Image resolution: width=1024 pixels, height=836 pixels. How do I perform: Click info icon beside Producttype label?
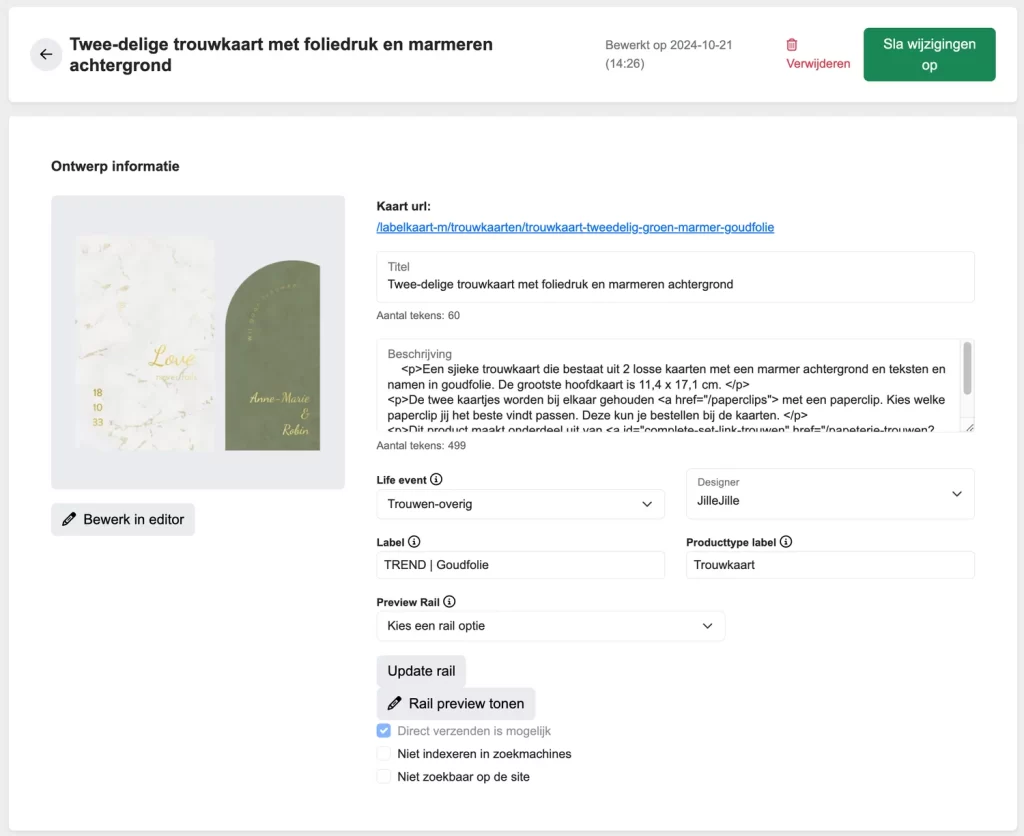(786, 542)
